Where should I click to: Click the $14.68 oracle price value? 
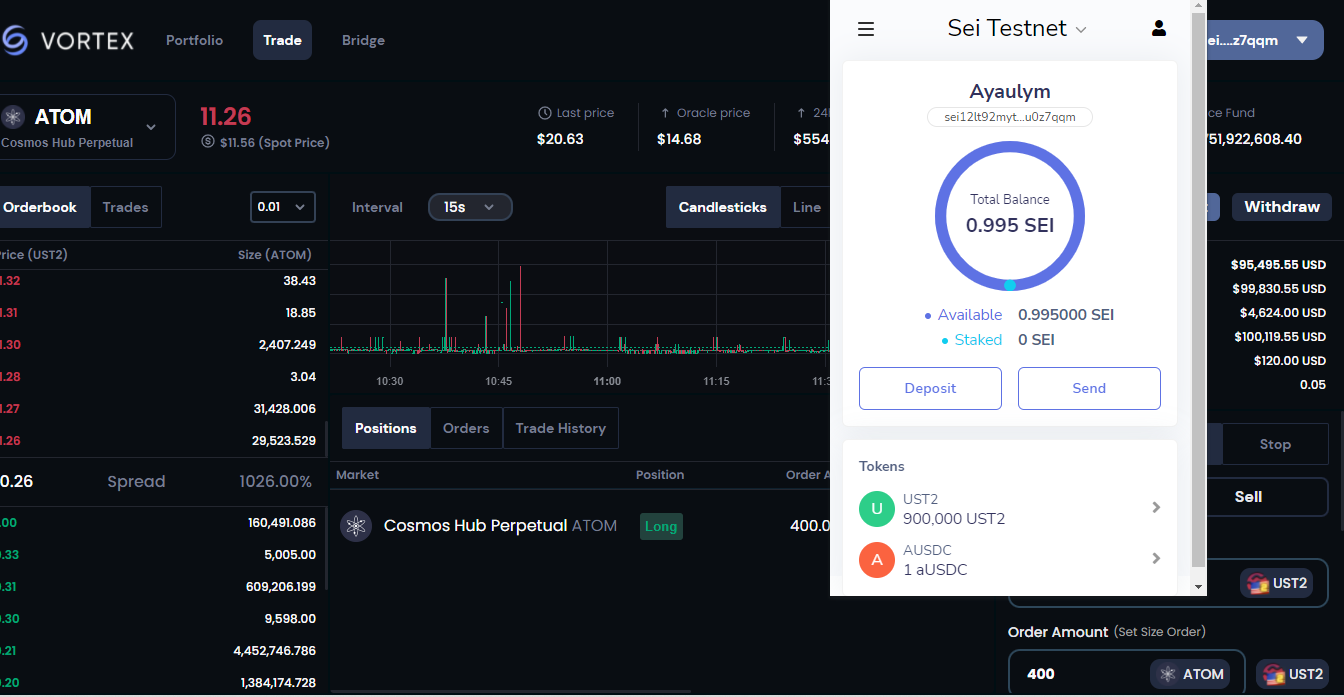[x=679, y=139]
